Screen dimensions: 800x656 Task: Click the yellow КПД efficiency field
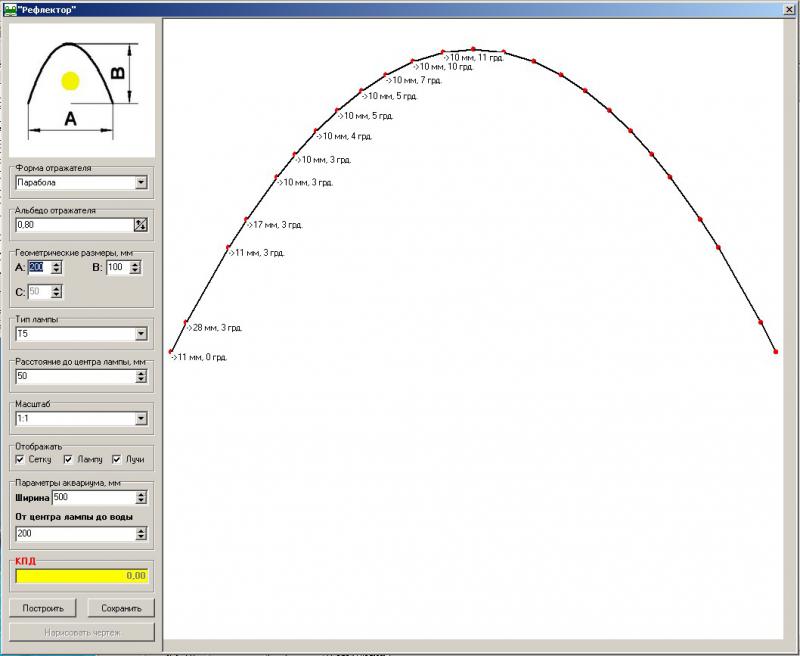pos(82,575)
